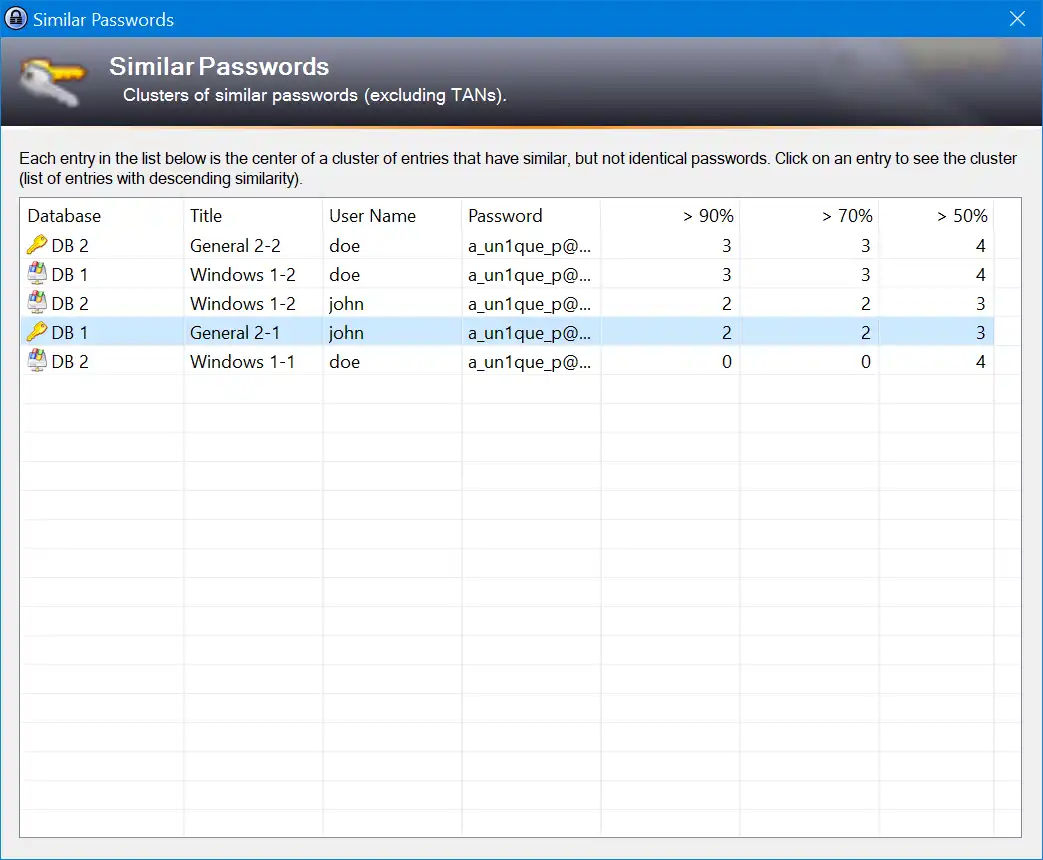
Task: Click Windows icon of Windows 1-2 john row
Action: click(x=37, y=303)
